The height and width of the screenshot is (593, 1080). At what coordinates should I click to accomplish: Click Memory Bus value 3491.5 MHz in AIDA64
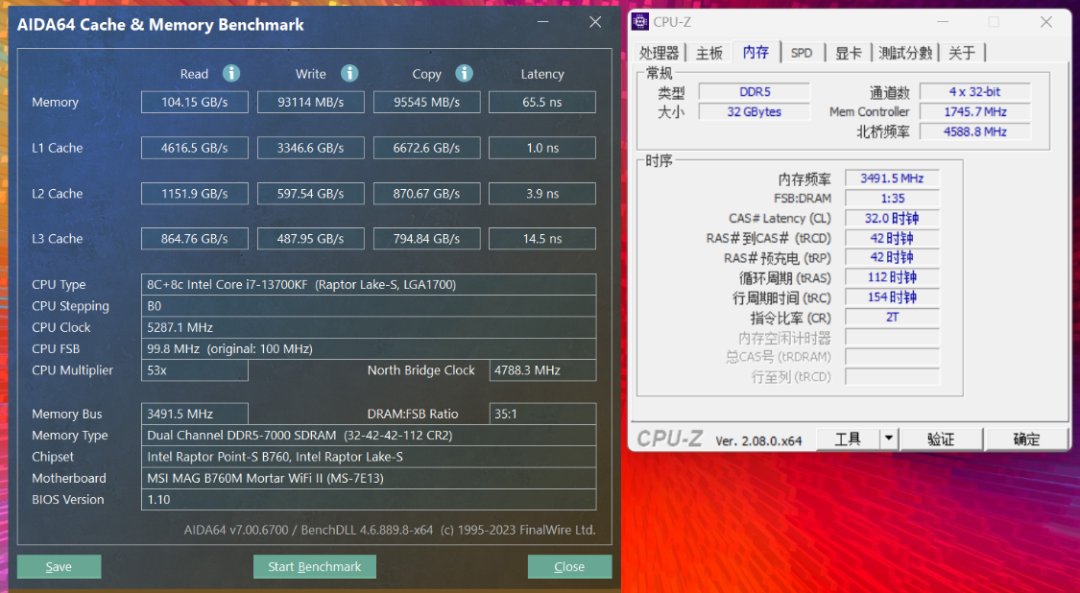click(195, 414)
